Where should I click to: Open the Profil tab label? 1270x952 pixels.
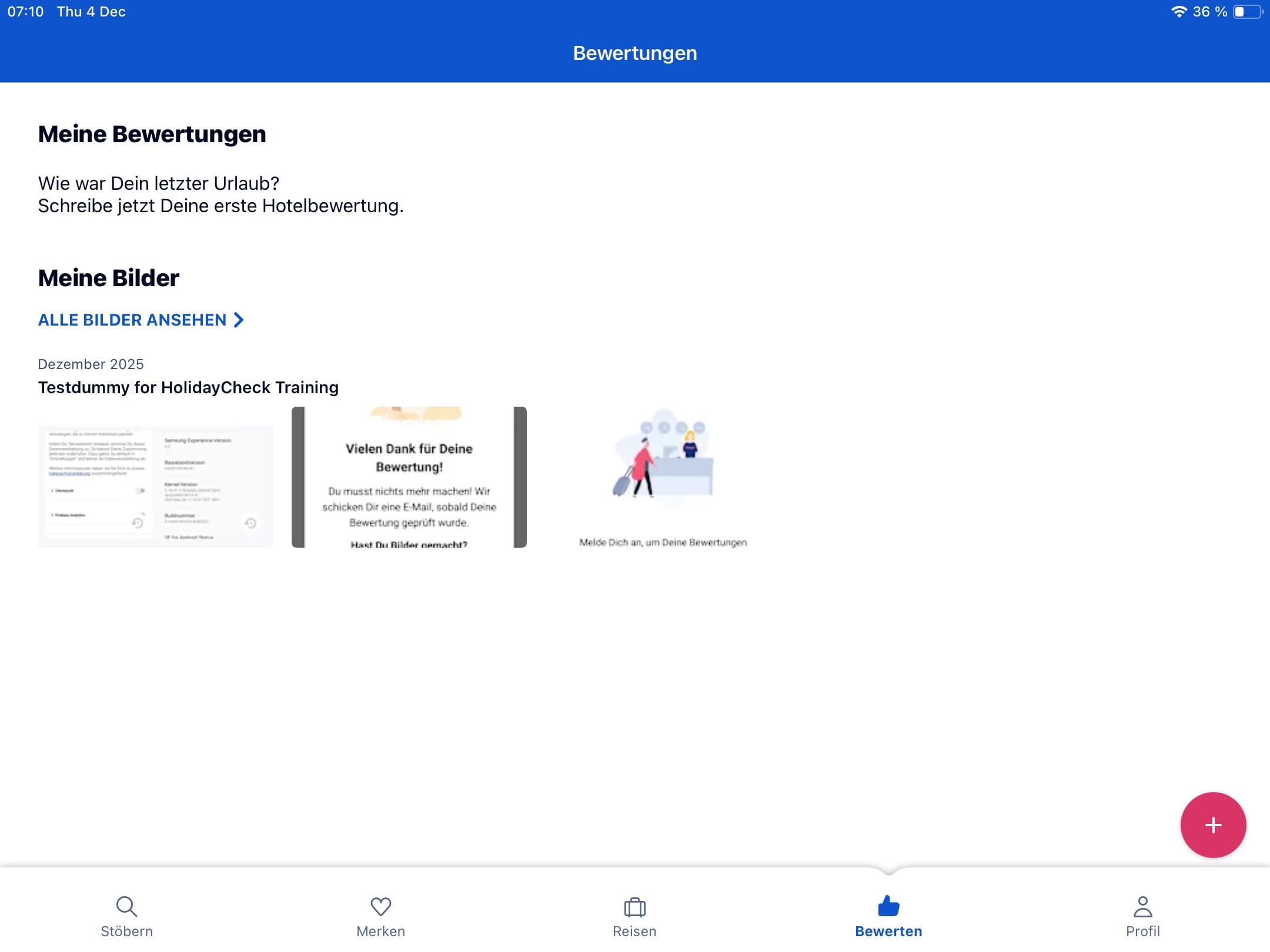click(1142, 931)
